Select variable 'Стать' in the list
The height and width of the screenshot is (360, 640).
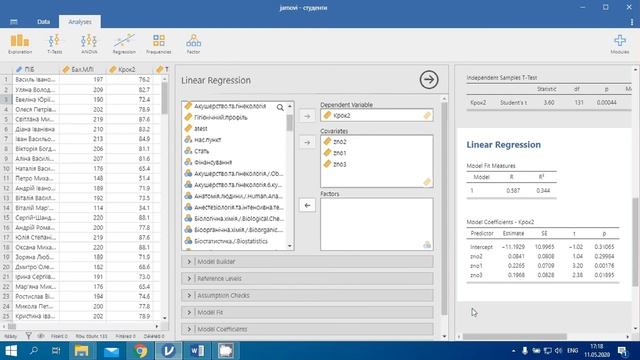[x=202, y=151]
